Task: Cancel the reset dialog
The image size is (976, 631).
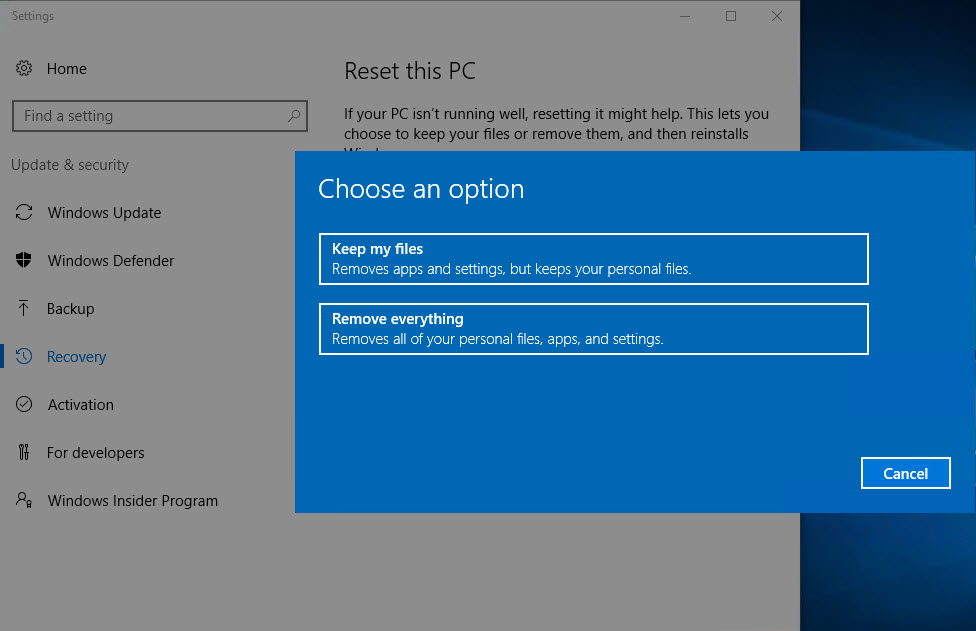Action: click(x=905, y=473)
